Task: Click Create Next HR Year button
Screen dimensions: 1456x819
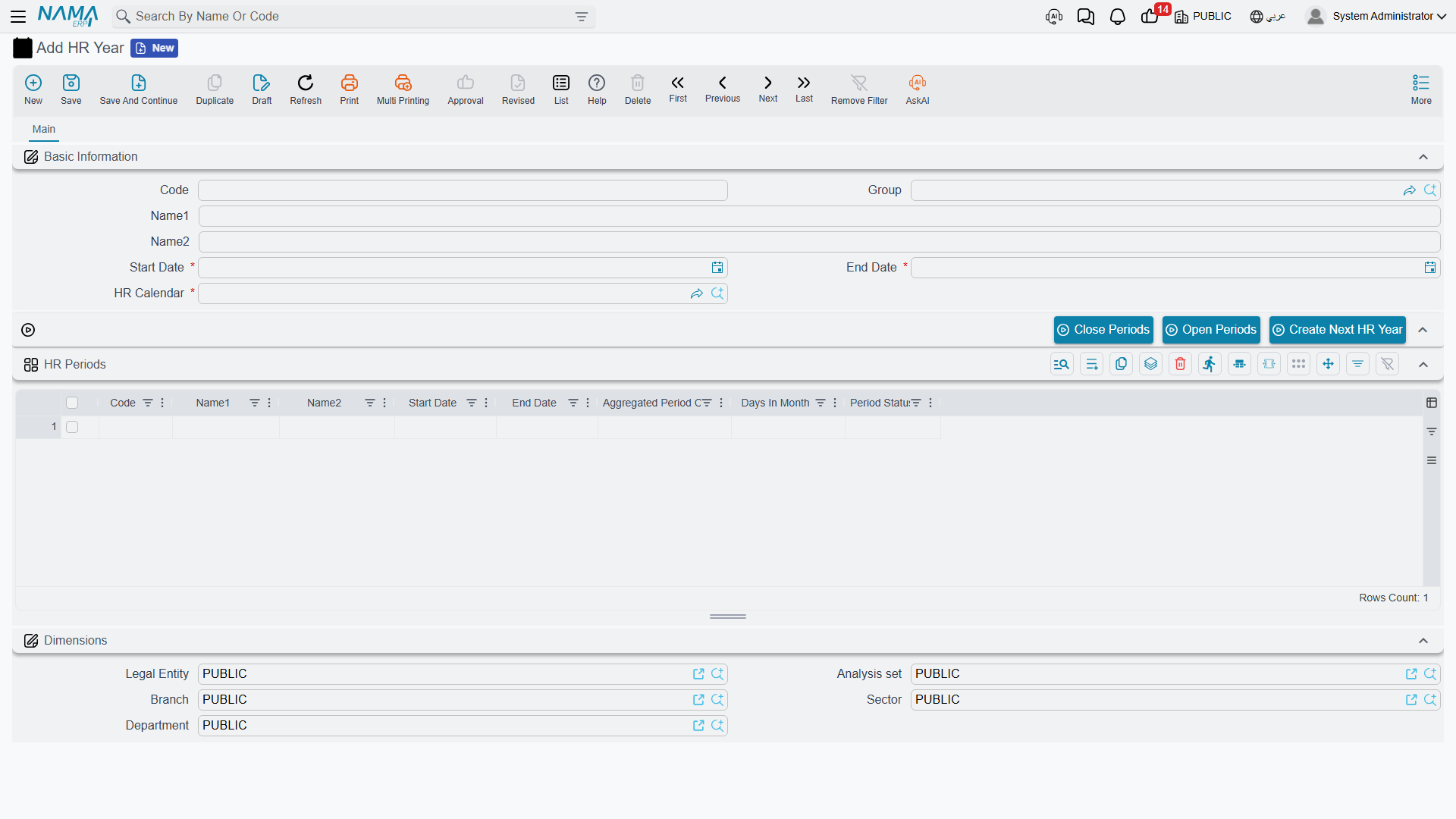Action: (x=1338, y=330)
